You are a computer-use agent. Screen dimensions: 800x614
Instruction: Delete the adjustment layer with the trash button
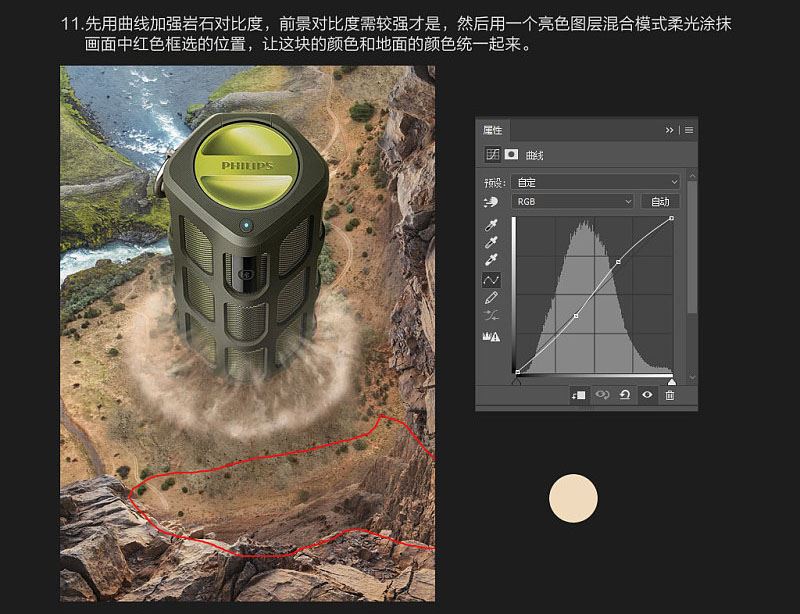point(670,394)
